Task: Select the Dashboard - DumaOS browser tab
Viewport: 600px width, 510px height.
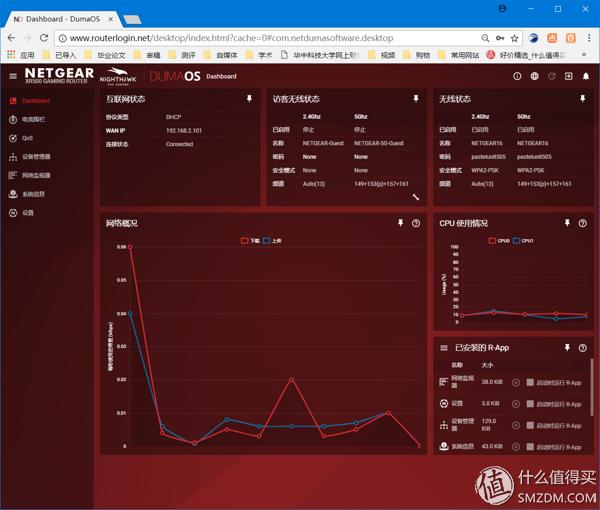Action: (x=63, y=19)
